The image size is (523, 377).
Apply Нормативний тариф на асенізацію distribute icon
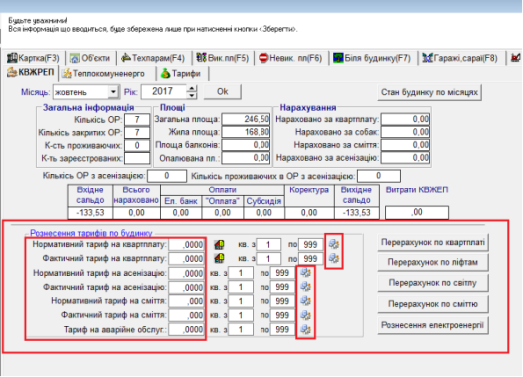[x=306, y=273]
